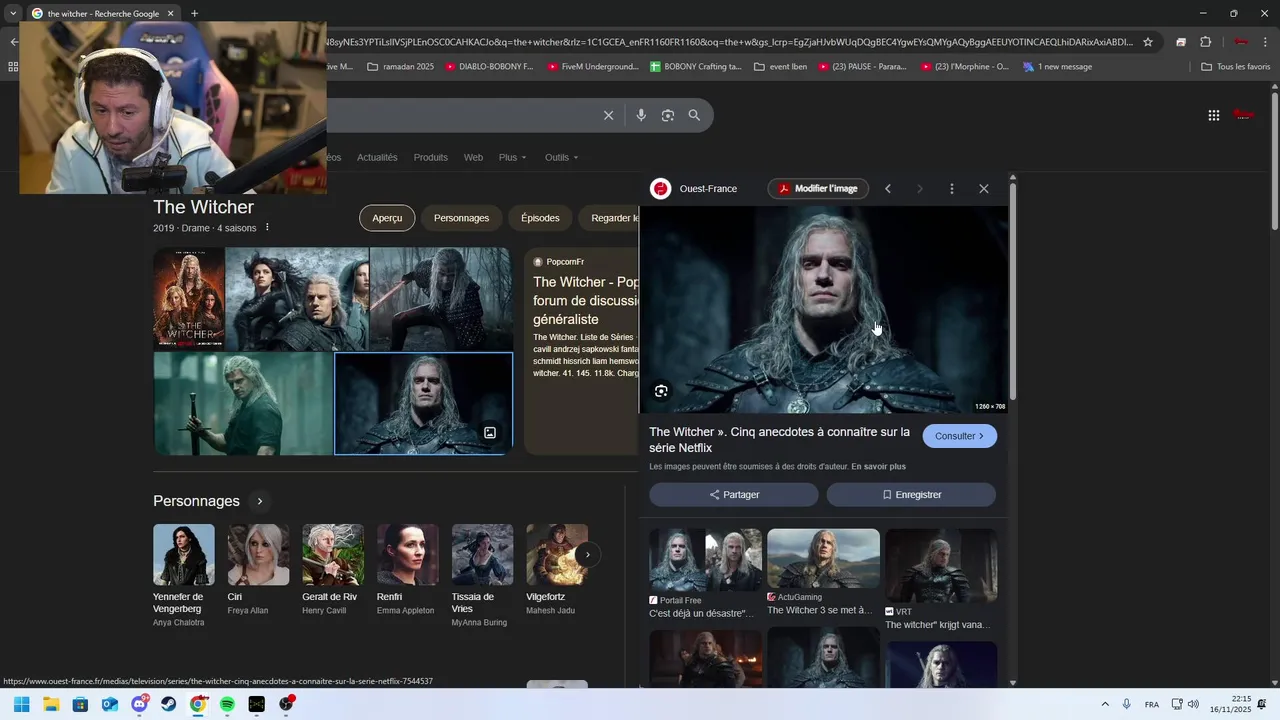1280x720 pixels.
Task: Open the 'event Iben' bookmark folder
Action: (780, 67)
